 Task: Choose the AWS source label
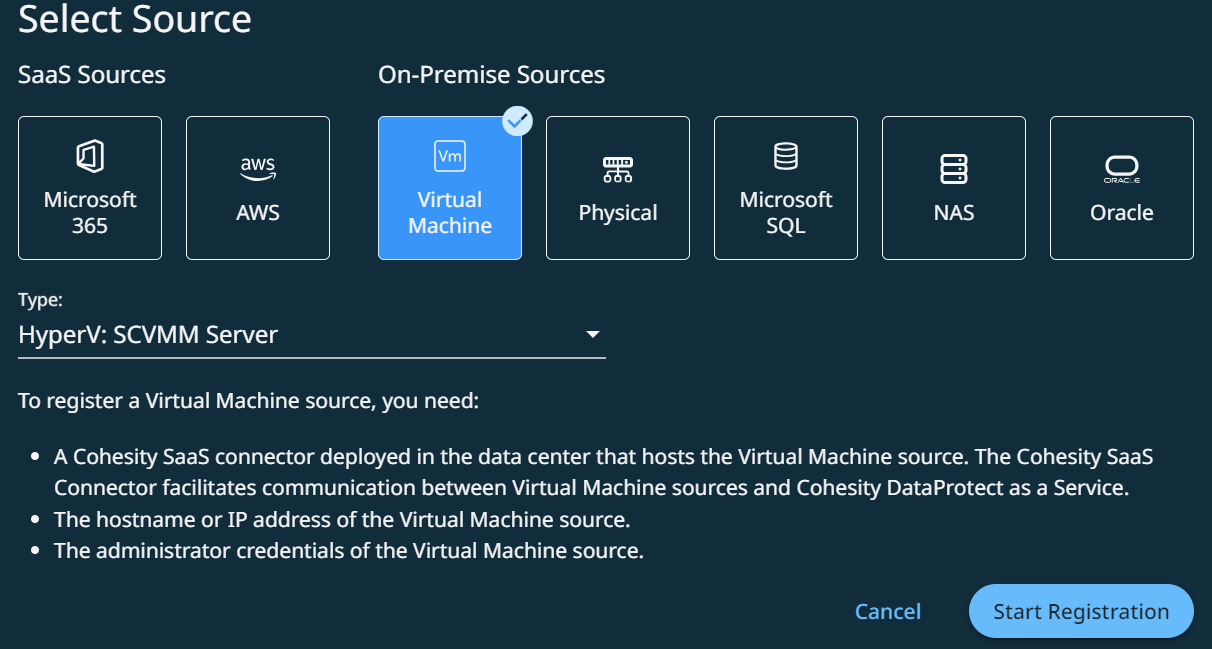click(x=258, y=213)
